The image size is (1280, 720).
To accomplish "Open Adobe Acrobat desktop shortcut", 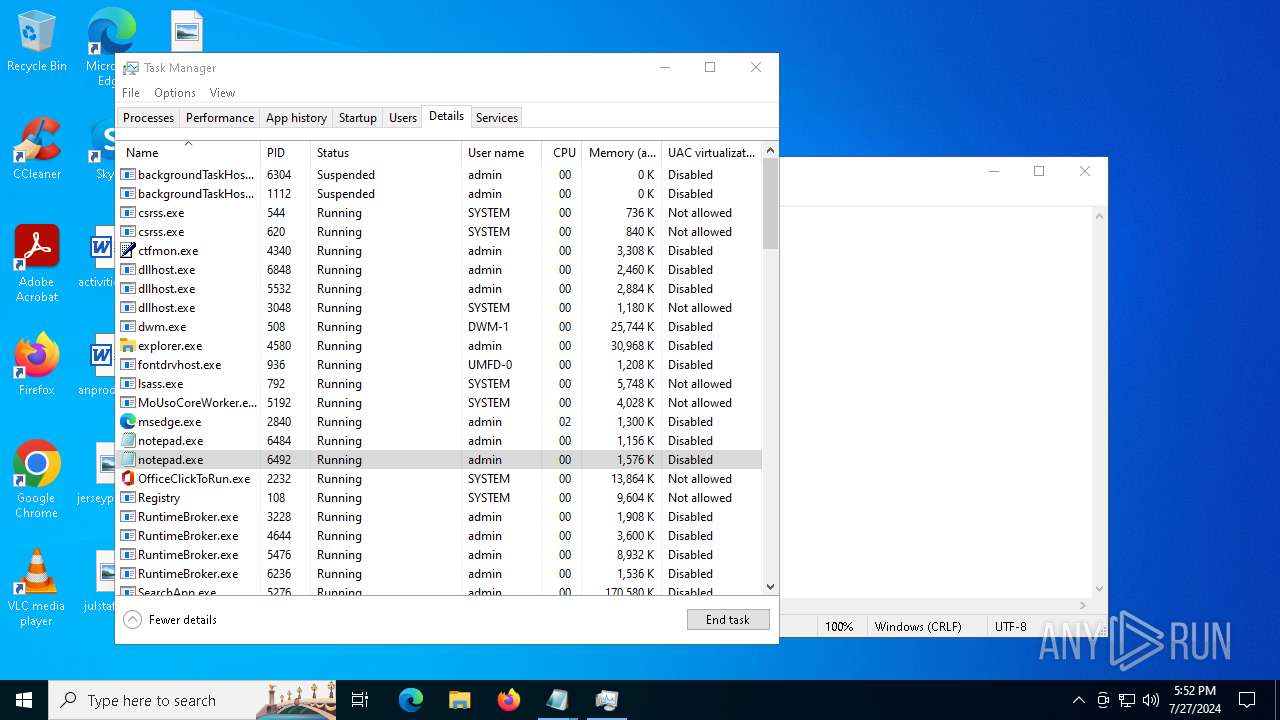I will (37, 264).
